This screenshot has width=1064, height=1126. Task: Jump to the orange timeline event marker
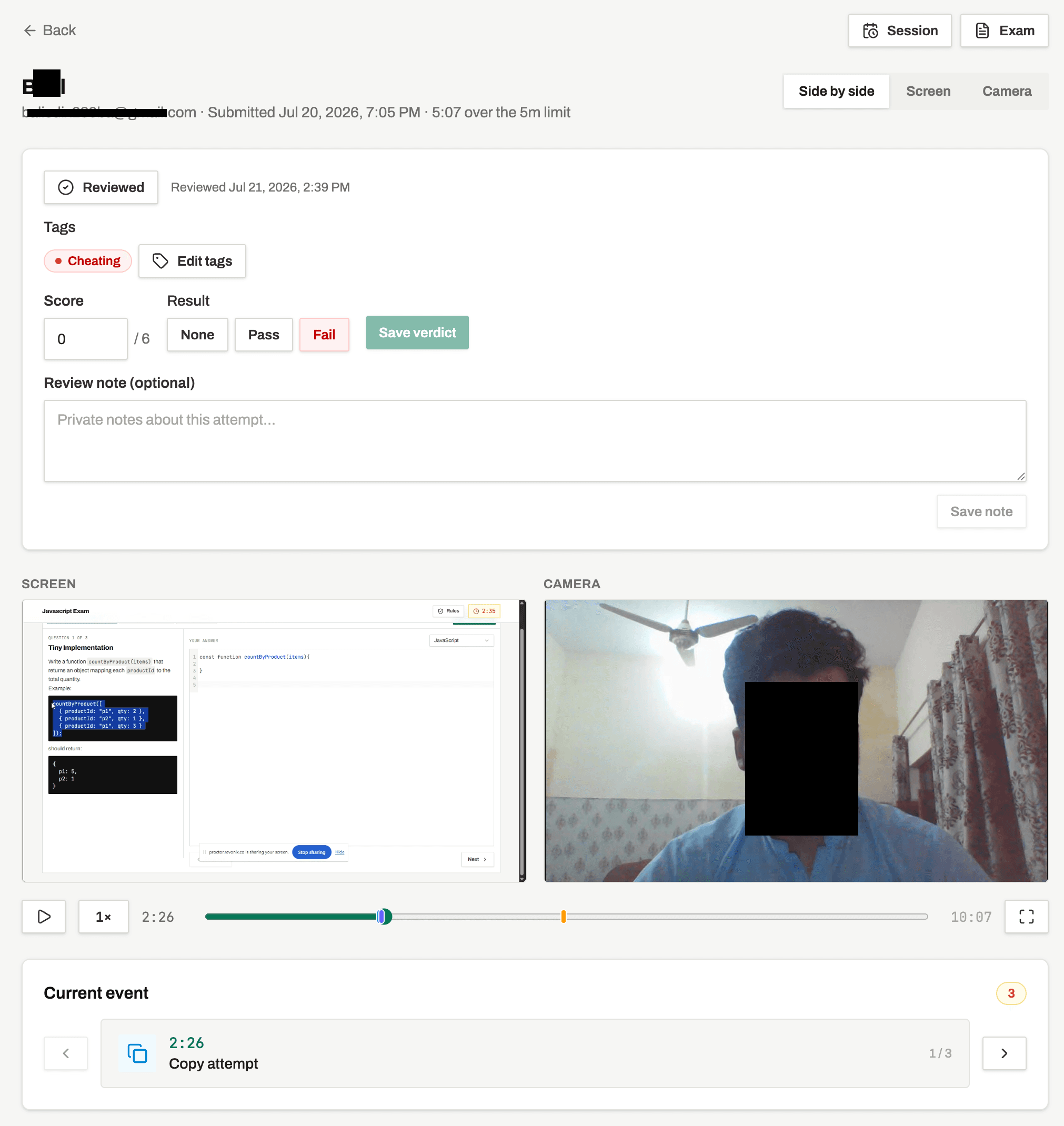(x=563, y=917)
